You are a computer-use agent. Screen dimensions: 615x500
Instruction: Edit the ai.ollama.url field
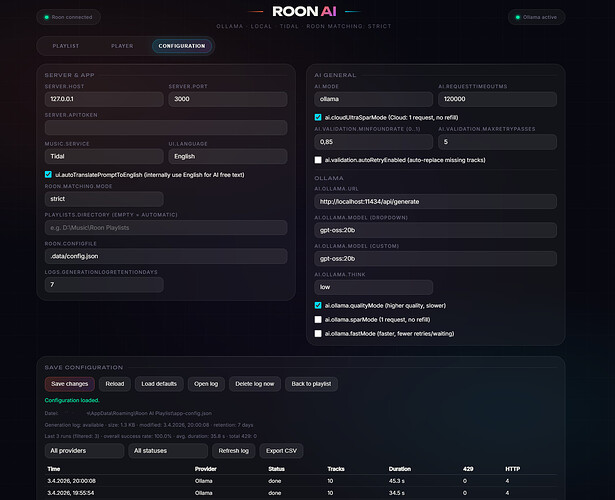point(435,202)
